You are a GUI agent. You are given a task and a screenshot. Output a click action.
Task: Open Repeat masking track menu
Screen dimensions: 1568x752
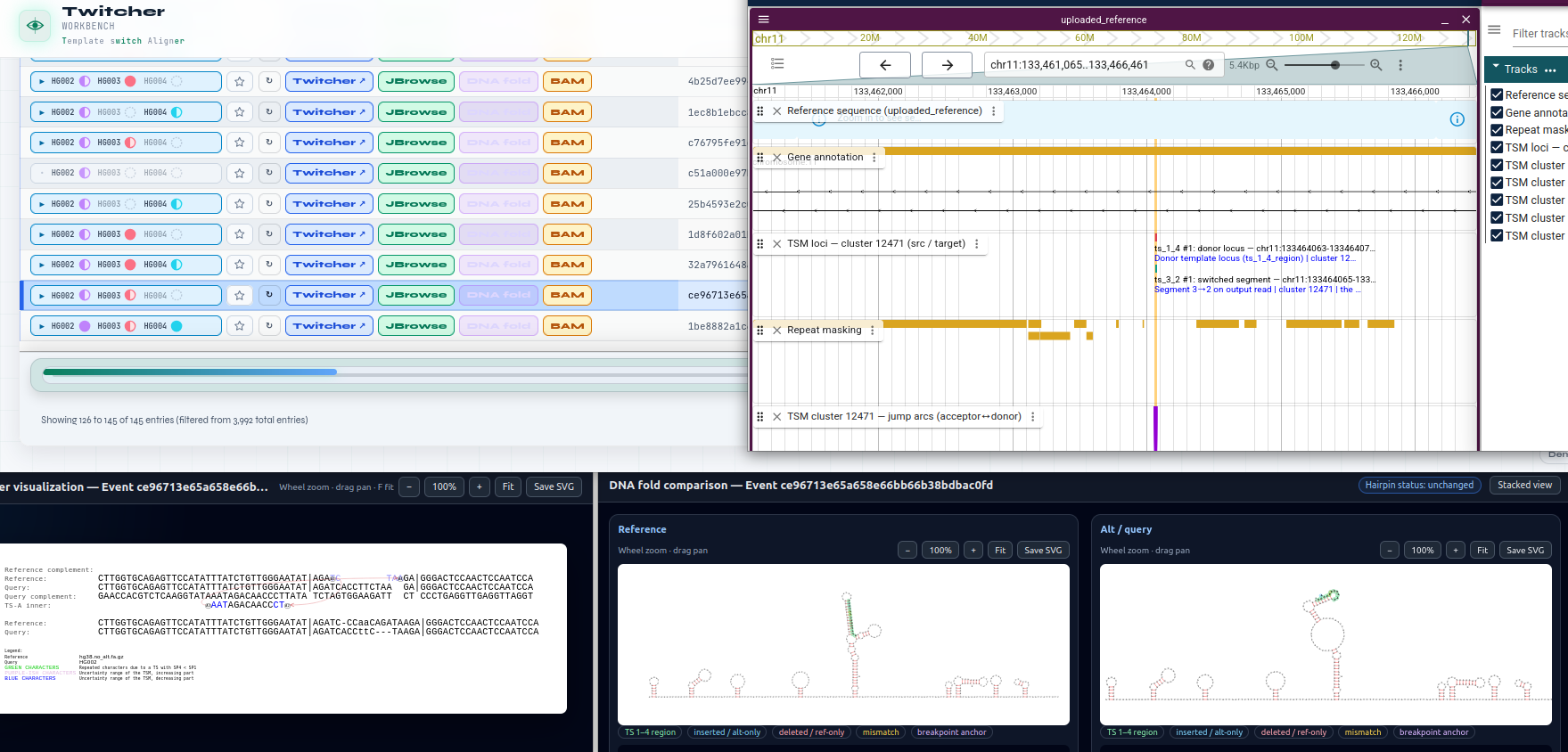(872, 331)
